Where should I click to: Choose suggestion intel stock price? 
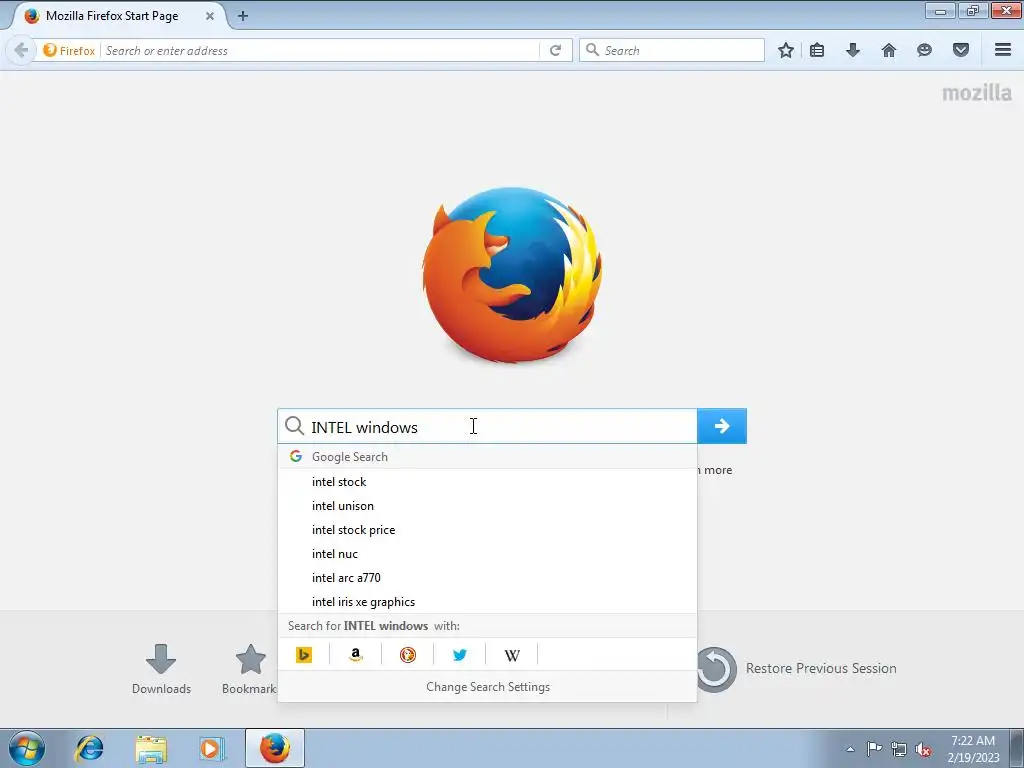(487, 530)
